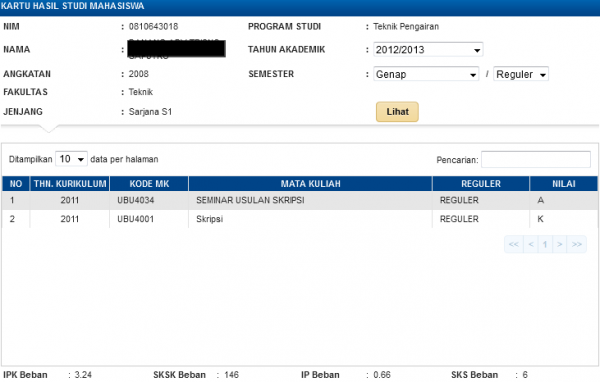Viewport: 600px width, 382px height.
Task: Open the Tahun Akademik 2012/2013 dropdown
Action: (428, 49)
